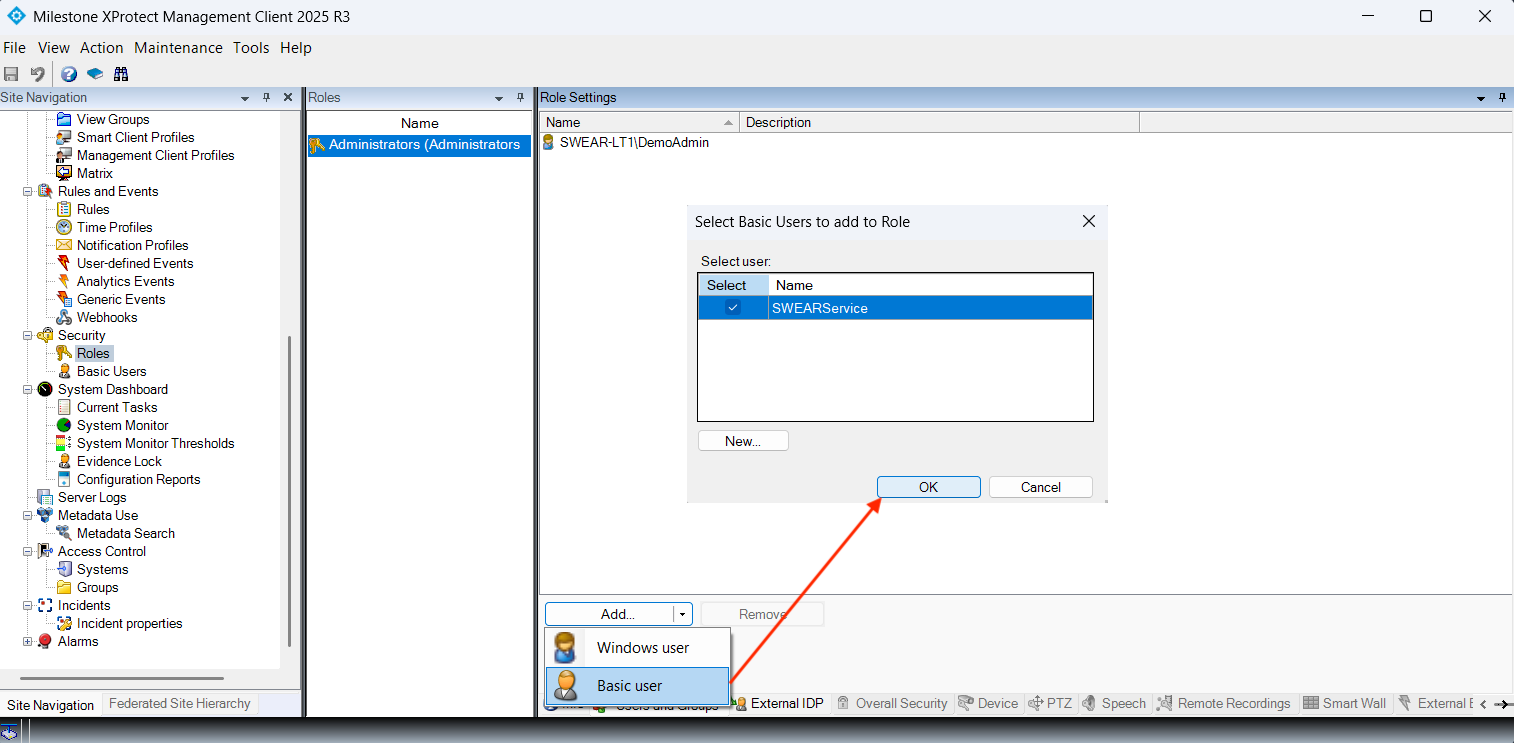Open the Add button dropdown arrow

pos(682,614)
